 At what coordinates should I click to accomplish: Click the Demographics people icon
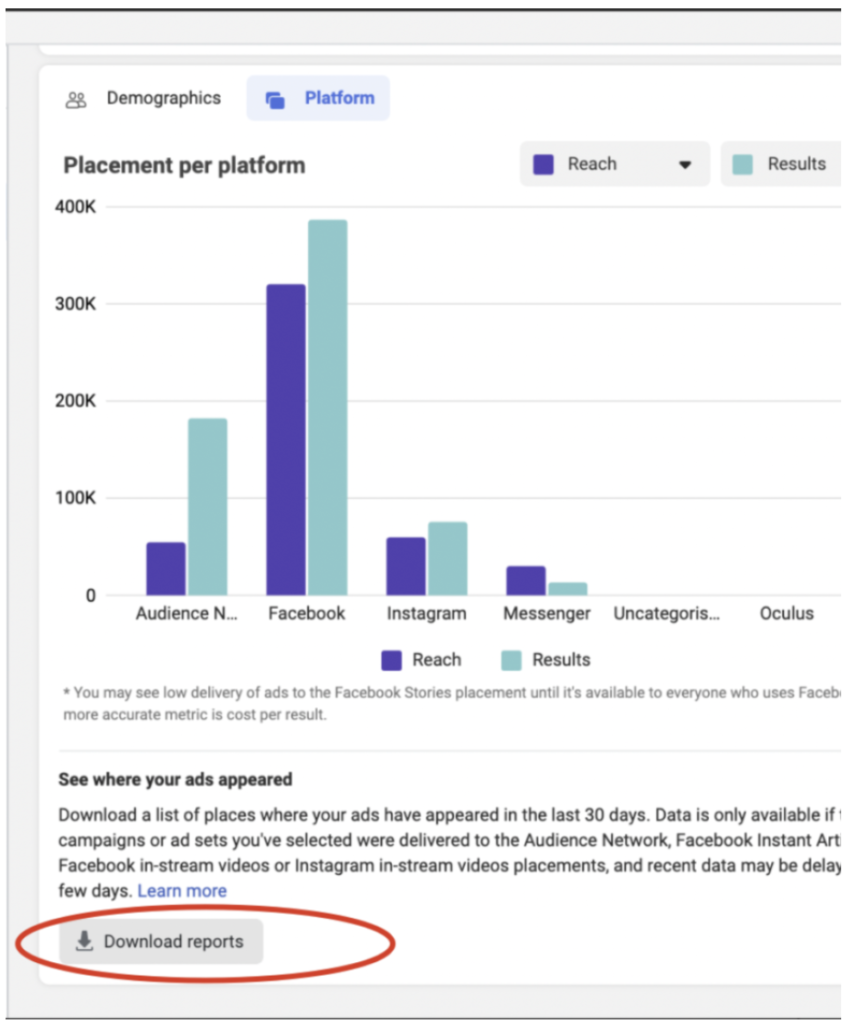(76, 99)
